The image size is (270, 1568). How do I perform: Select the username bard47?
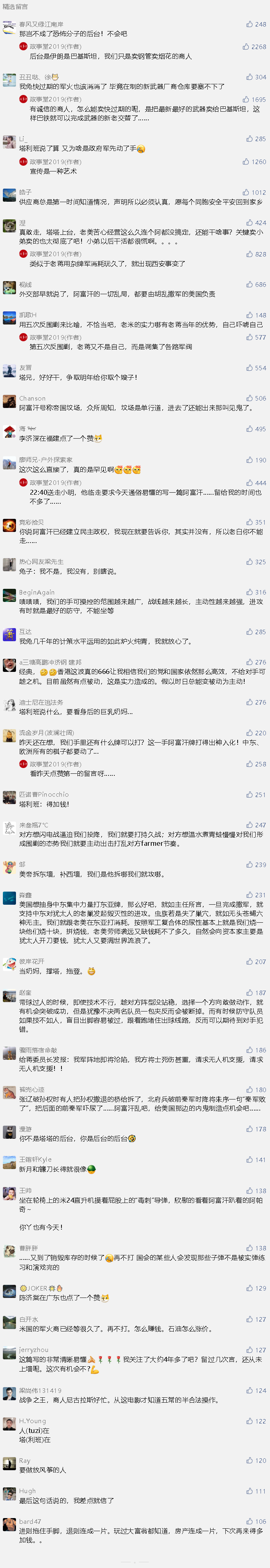coord(30,1521)
